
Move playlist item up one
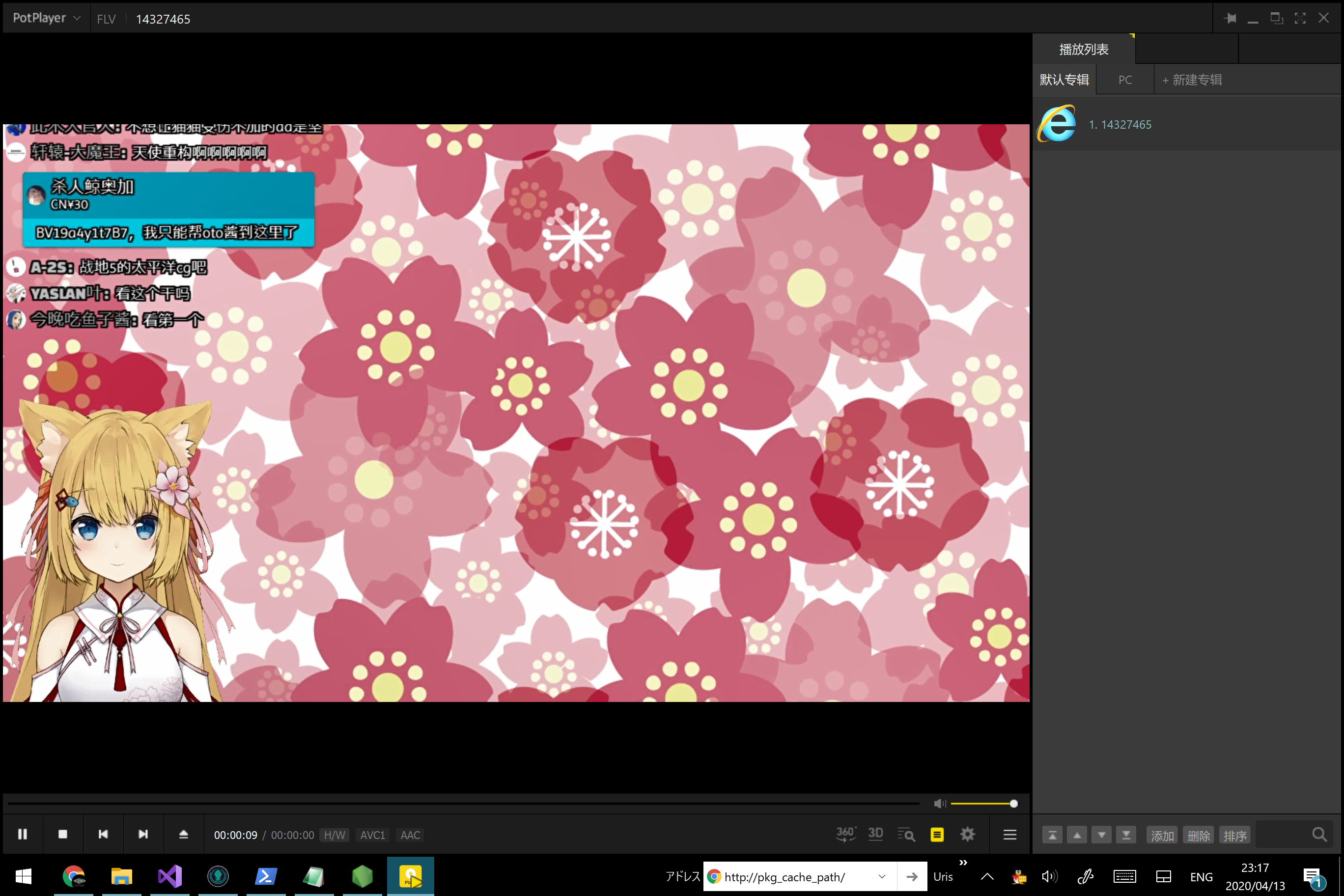(1077, 835)
